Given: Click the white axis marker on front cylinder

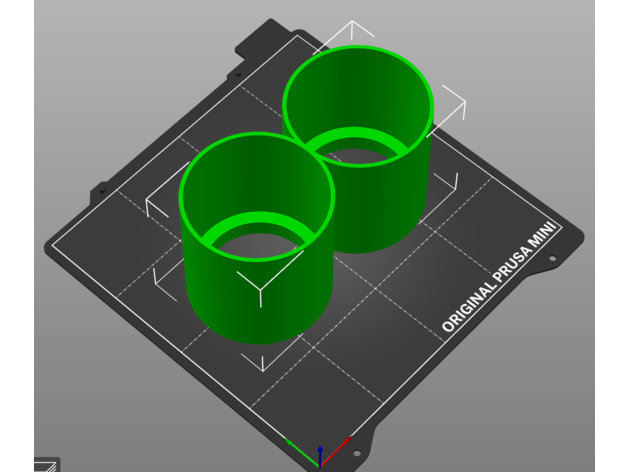Looking at the screenshot, I should [258, 291].
